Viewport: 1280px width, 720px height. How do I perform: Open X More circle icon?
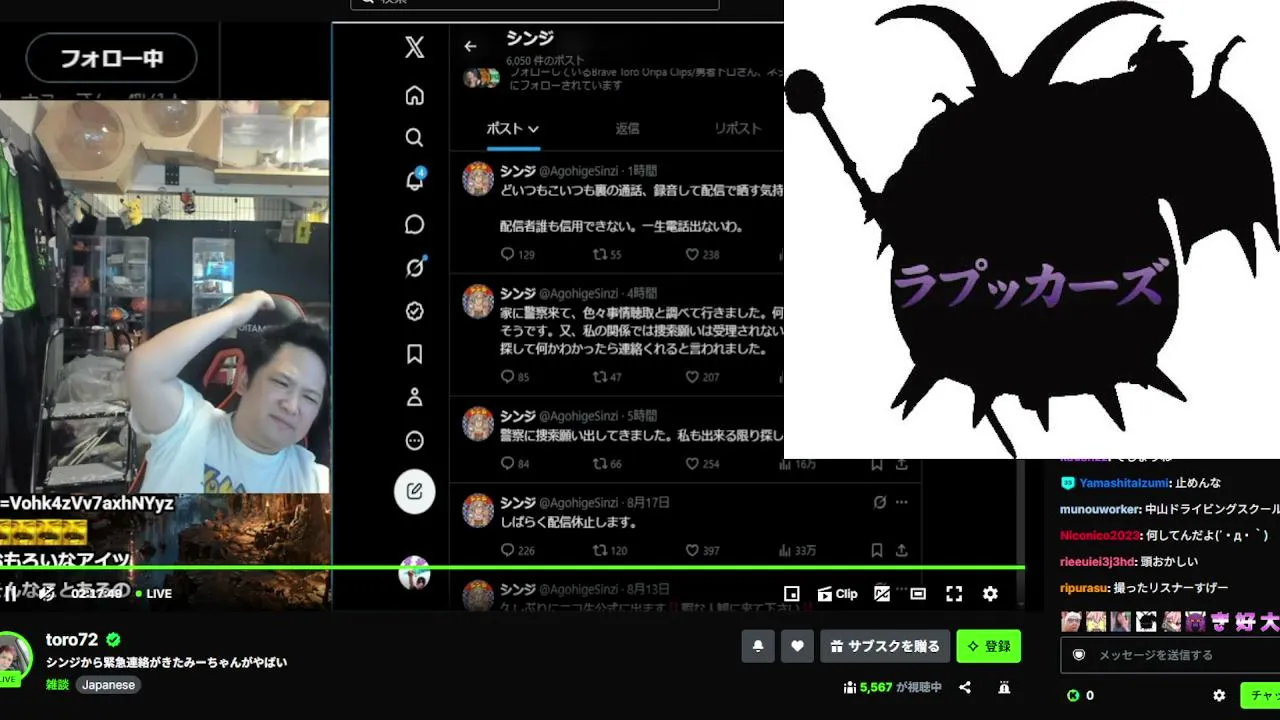[414, 441]
